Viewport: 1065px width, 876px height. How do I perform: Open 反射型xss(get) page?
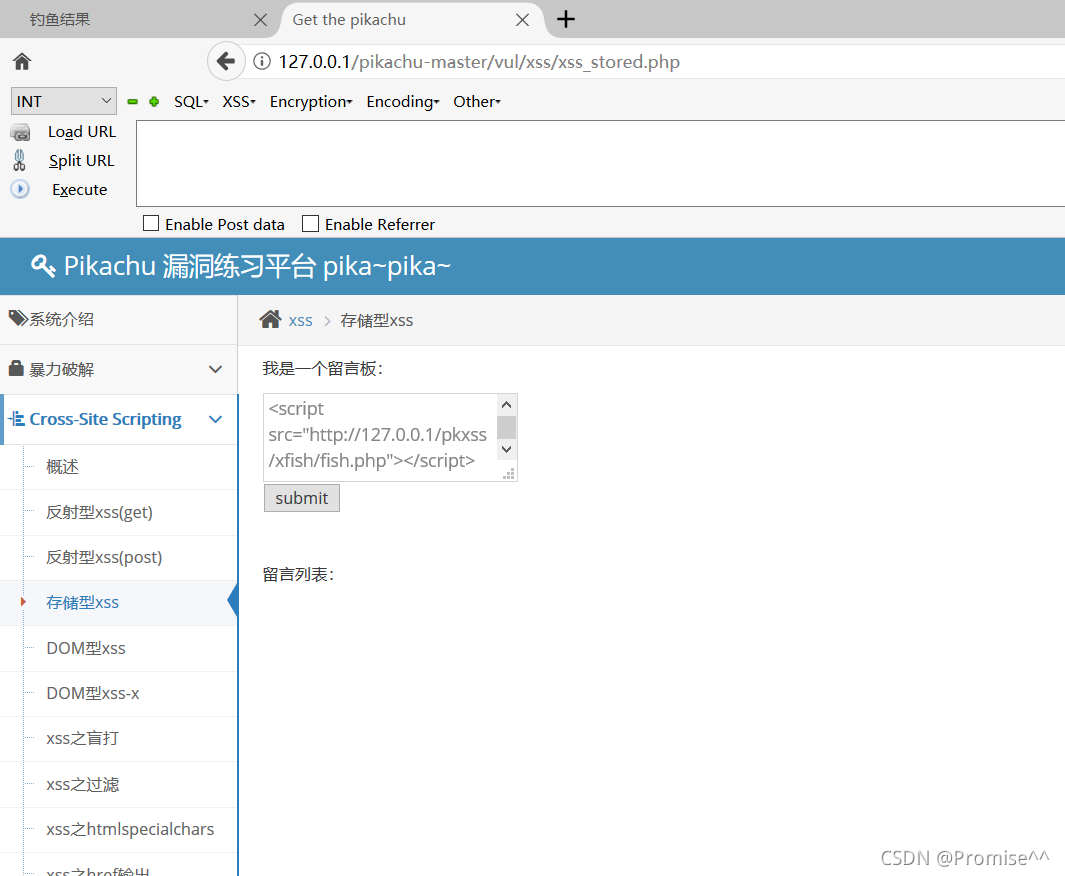click(99, 512)
